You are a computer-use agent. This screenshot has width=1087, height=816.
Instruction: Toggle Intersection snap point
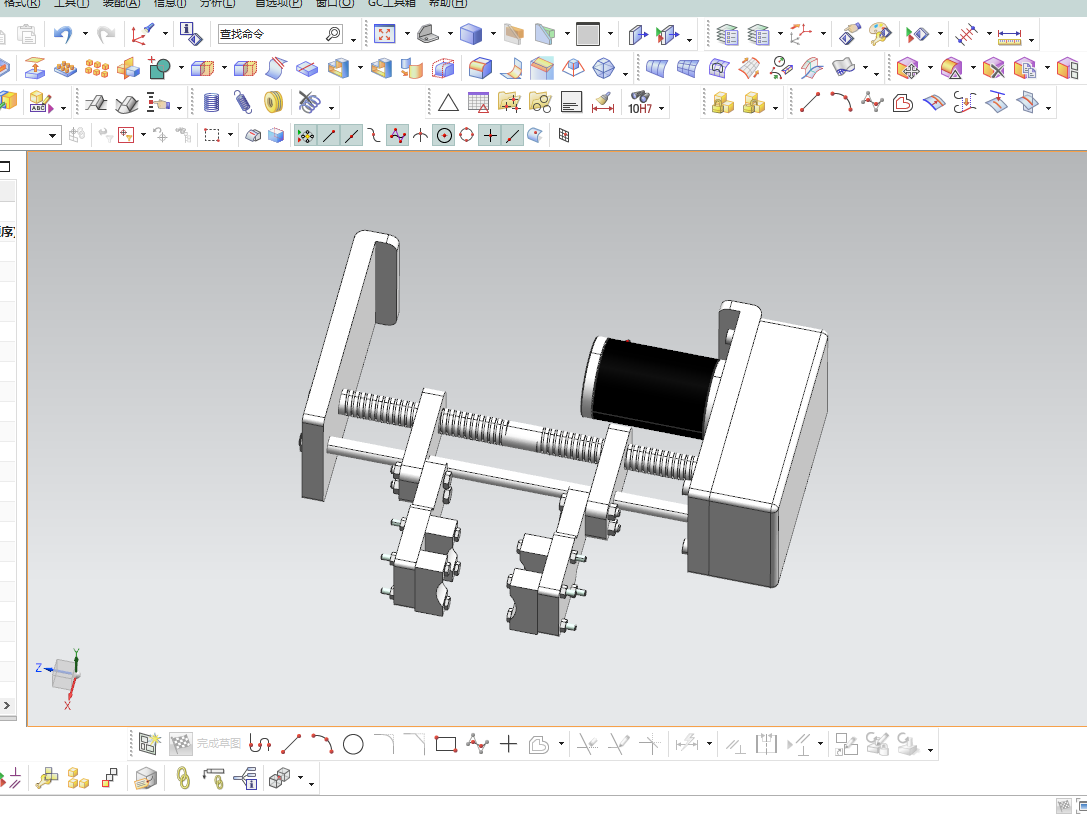421,136
